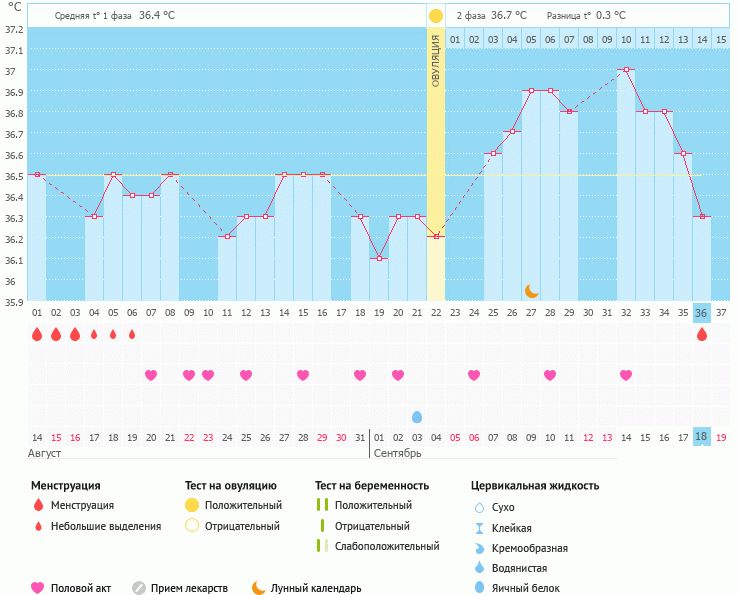This screenshot has width=739, height=595.
Task: Click the 'Водянистая' cervical fluid legend entry
Action: (518, 568)
